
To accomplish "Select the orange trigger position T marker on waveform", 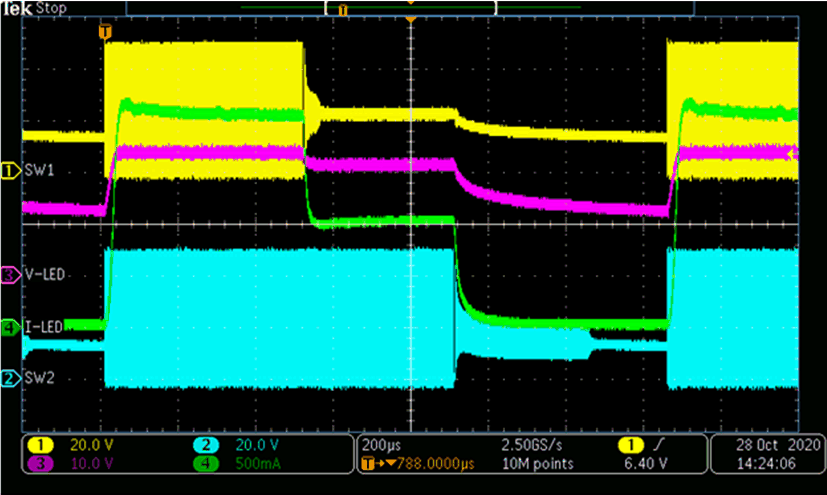I will point(105,32).
